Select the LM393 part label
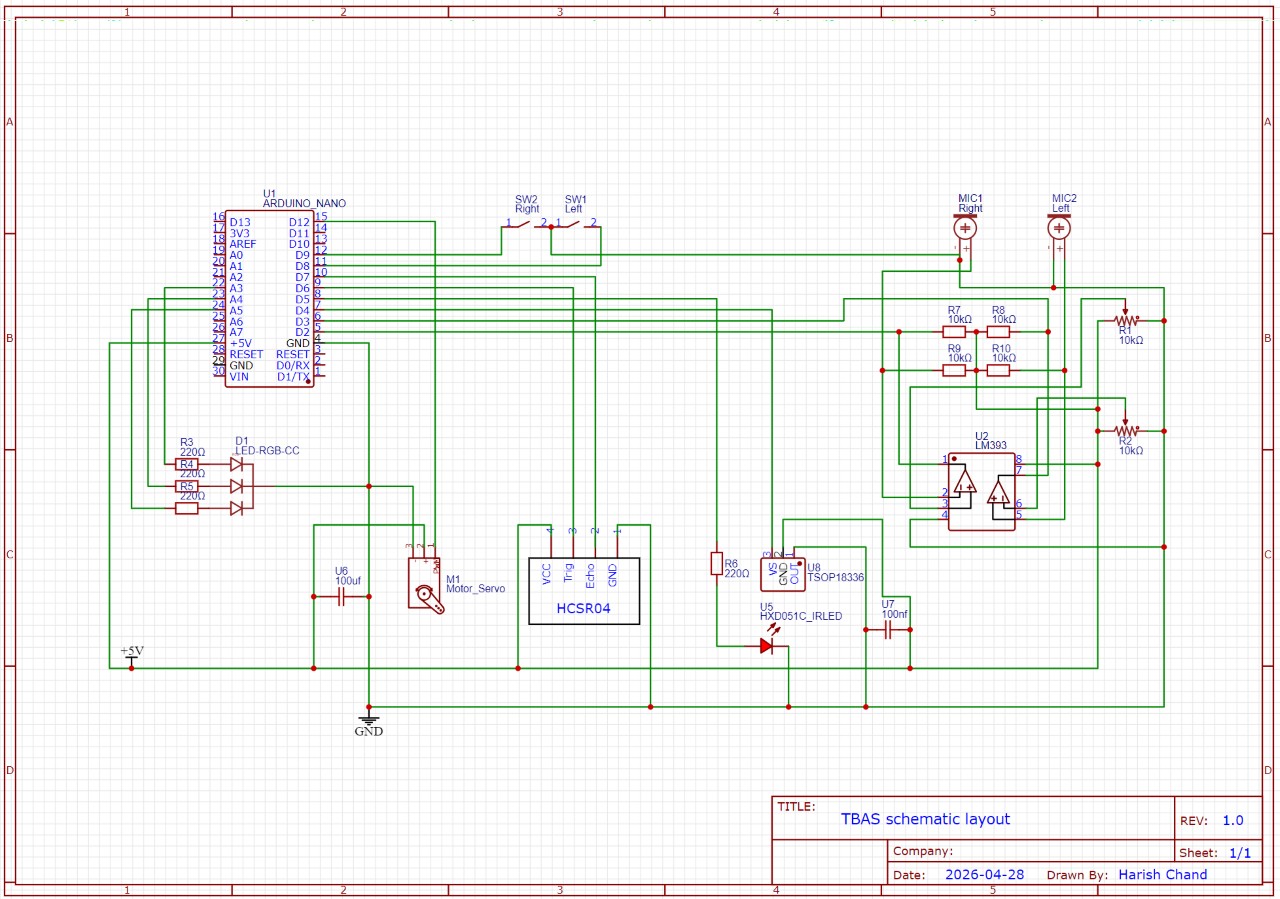 [x=990, y=446]
